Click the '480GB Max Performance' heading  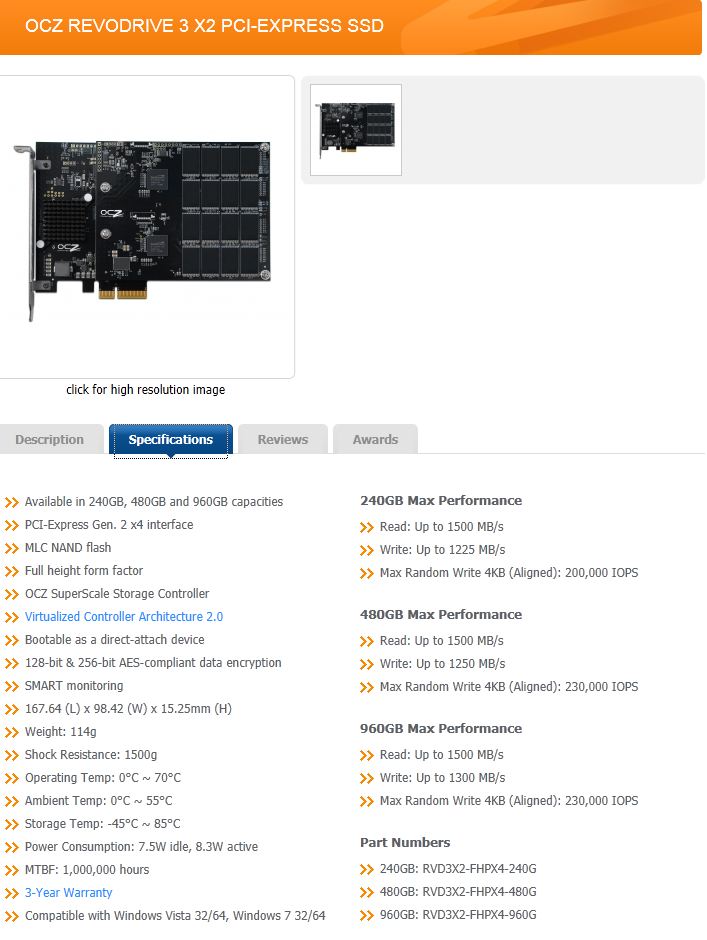(441, 614)
